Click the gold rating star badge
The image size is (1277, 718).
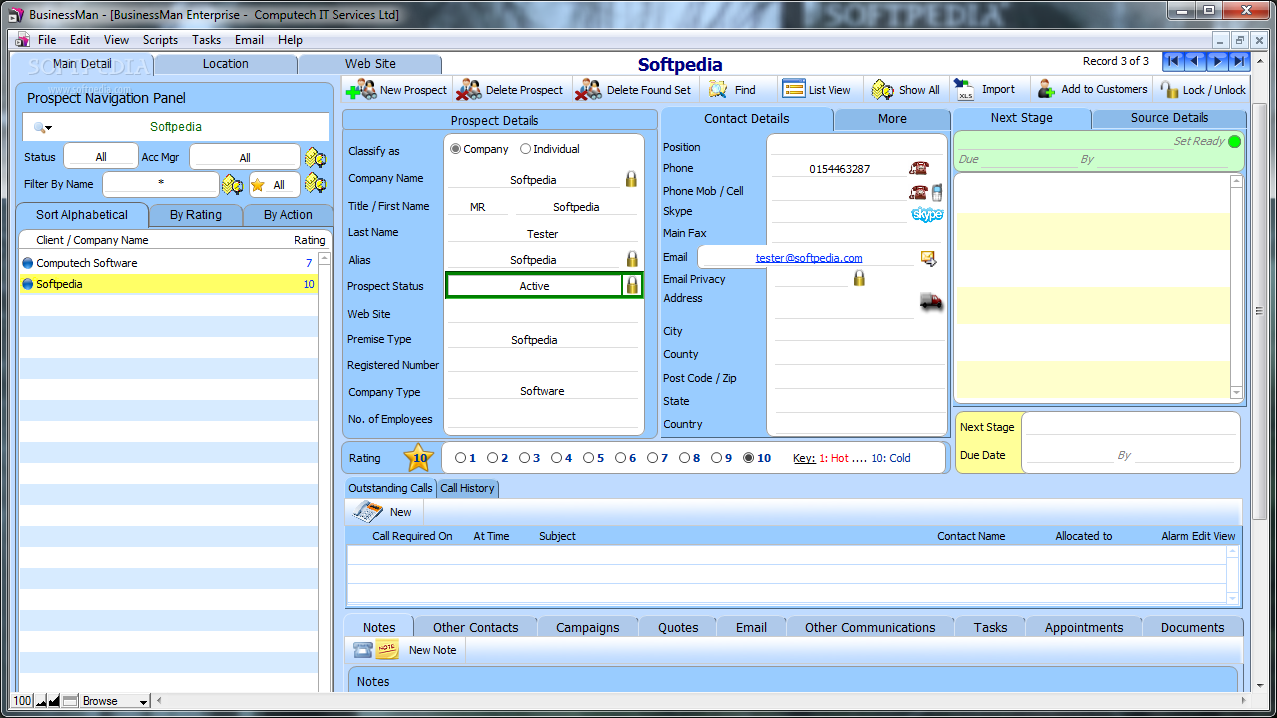[x=420, y=458]
